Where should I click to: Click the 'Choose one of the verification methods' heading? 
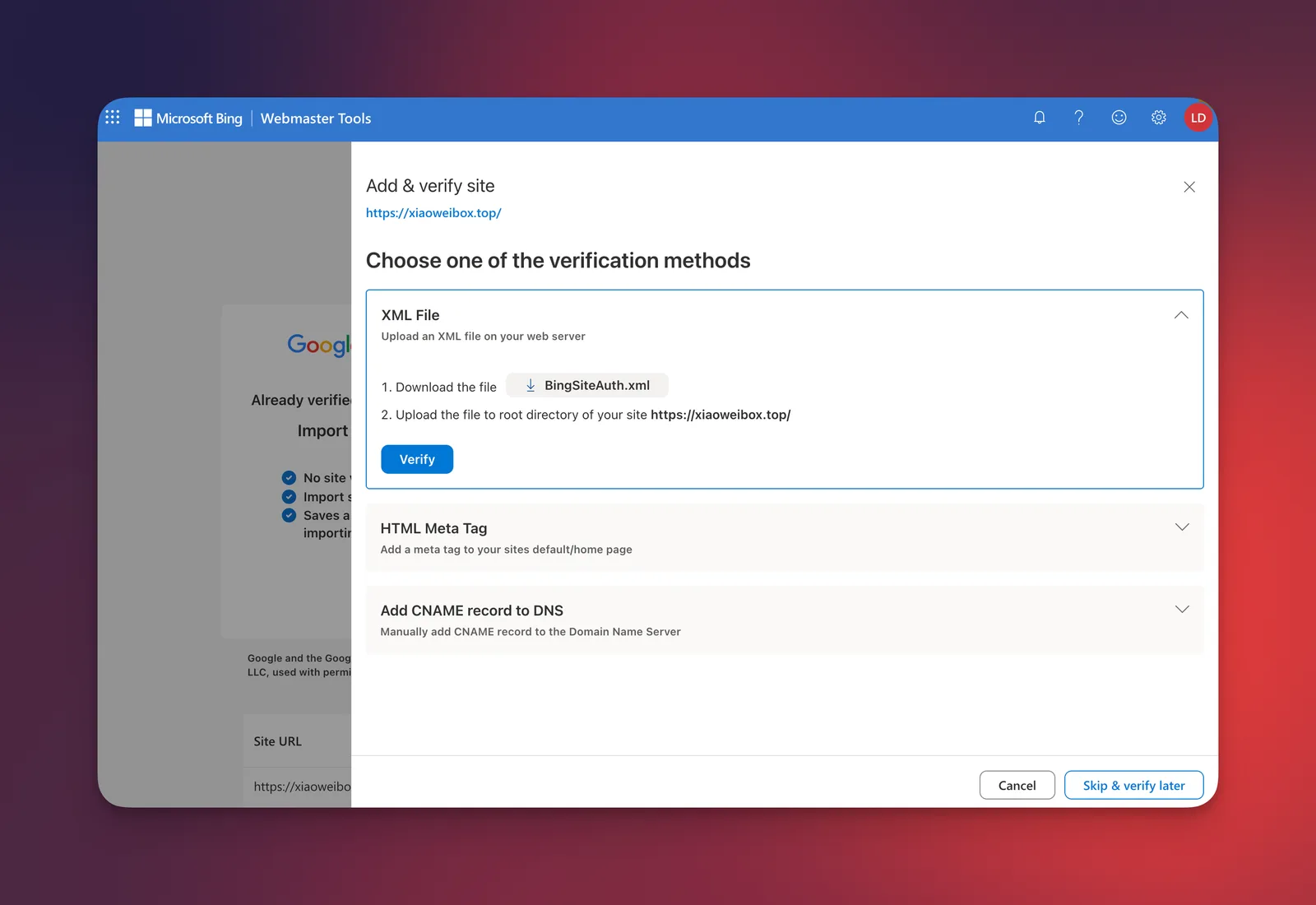558,261
